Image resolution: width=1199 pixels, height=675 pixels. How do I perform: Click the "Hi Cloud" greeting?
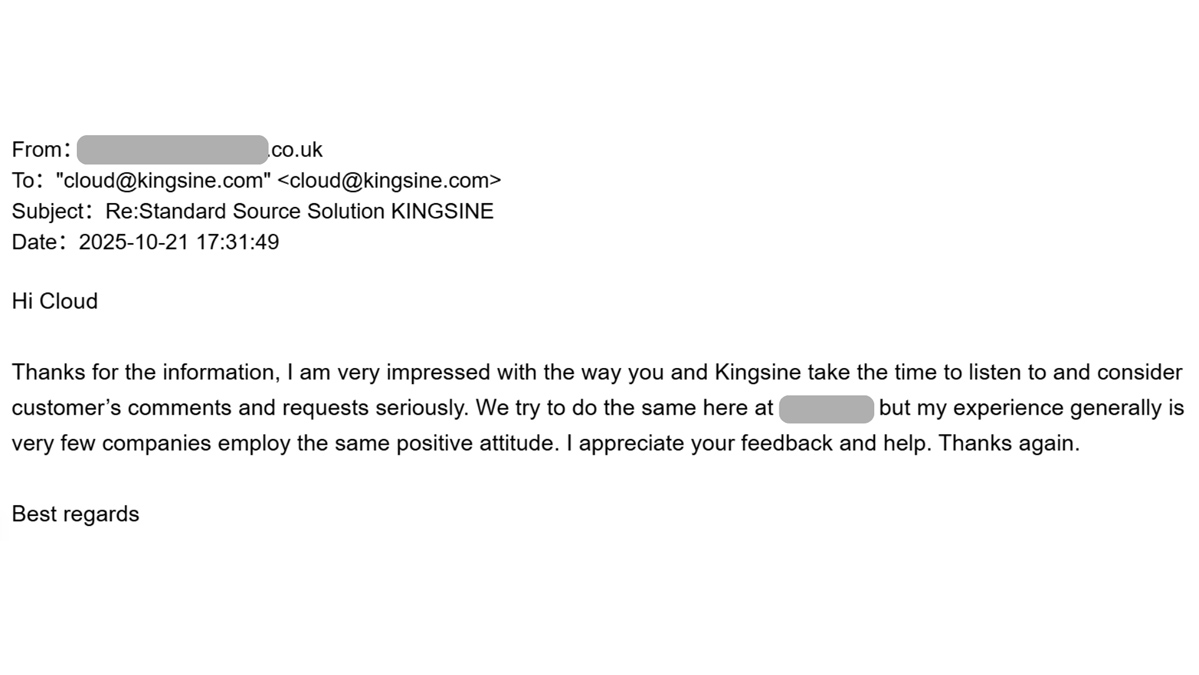[x=55, y=302]
